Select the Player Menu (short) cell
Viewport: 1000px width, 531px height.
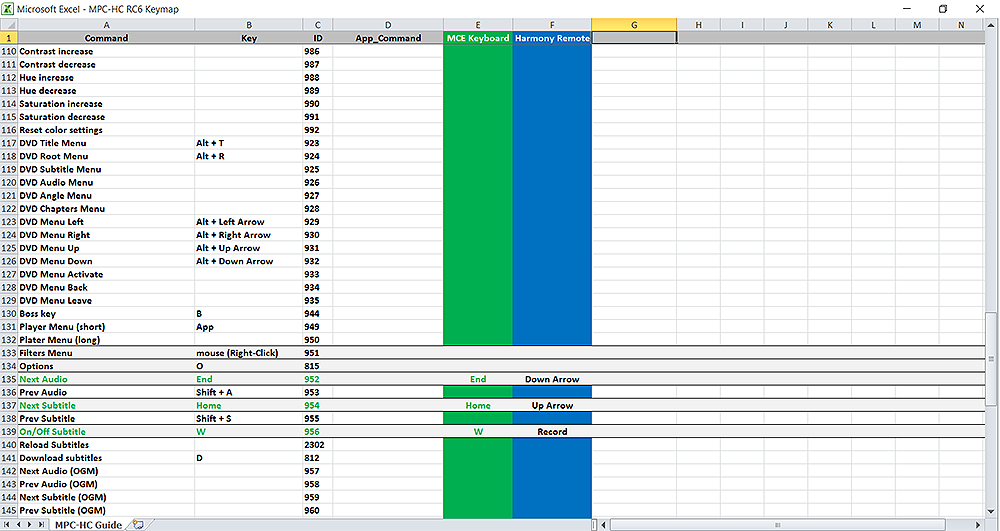coord(106,326)
